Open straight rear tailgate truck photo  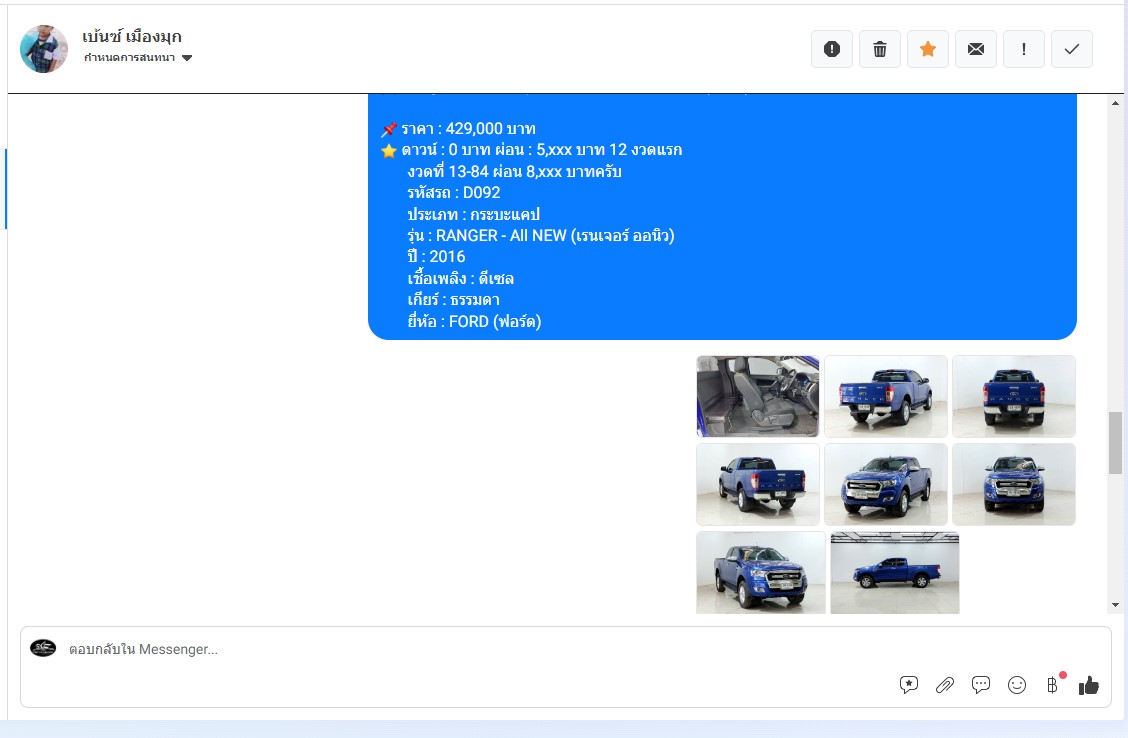coord(1014,396)
